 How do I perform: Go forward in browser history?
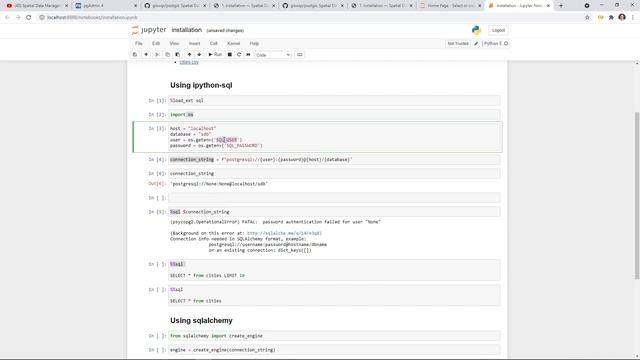[18, 18]
